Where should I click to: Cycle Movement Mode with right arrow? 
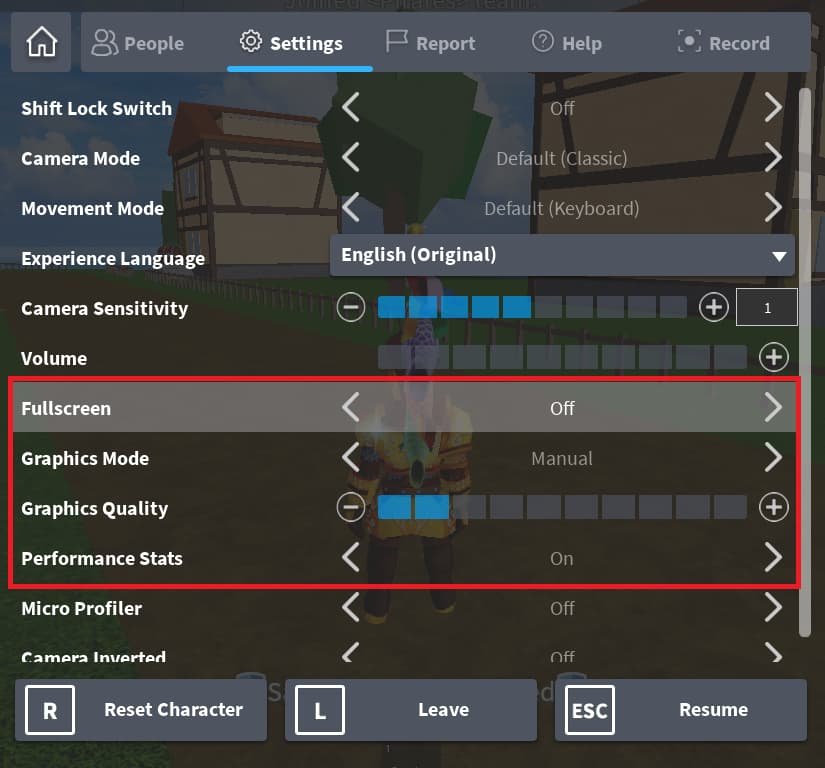773,208
